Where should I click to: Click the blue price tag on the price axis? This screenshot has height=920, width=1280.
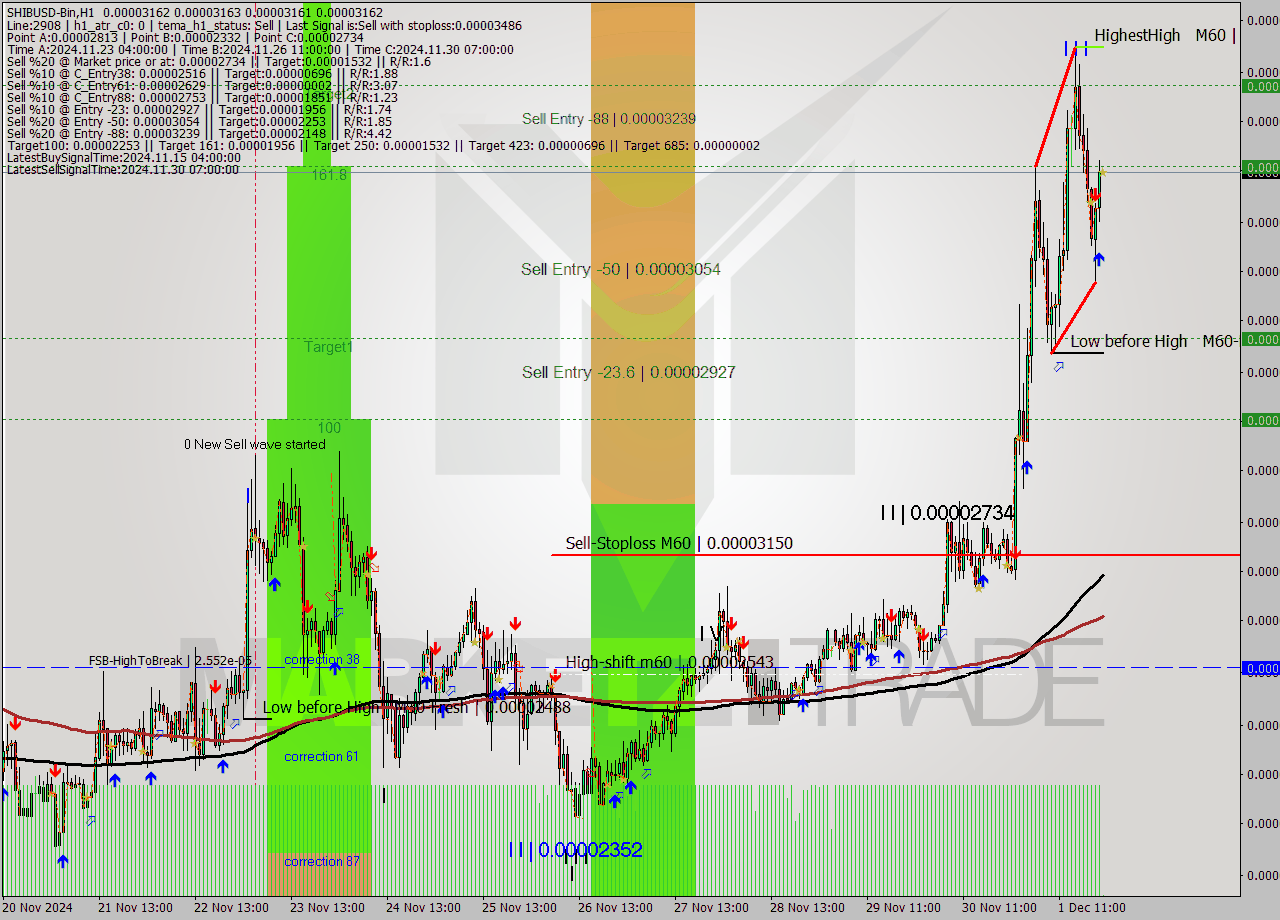1260,668
